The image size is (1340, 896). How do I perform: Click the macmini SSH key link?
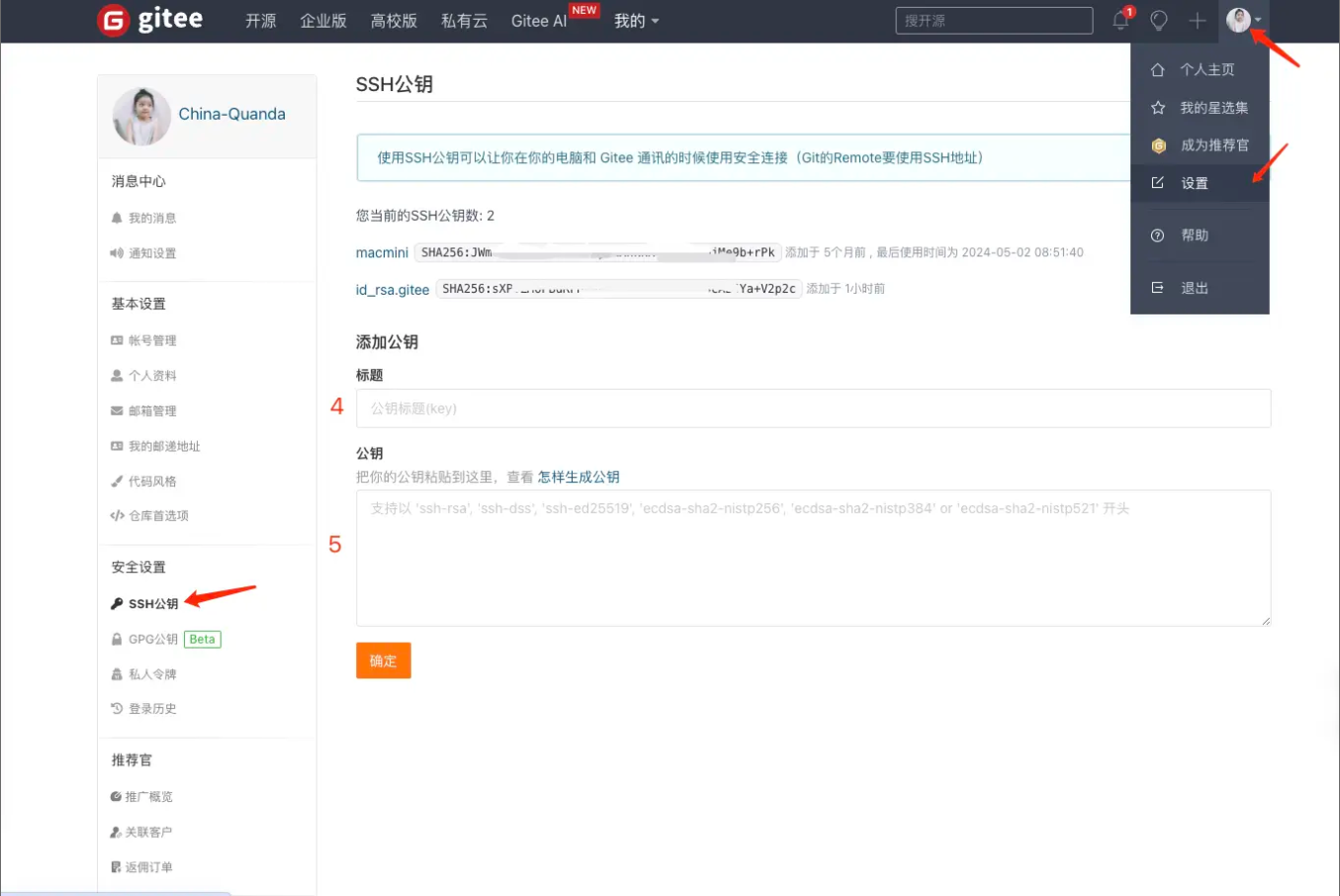(382, 252)
